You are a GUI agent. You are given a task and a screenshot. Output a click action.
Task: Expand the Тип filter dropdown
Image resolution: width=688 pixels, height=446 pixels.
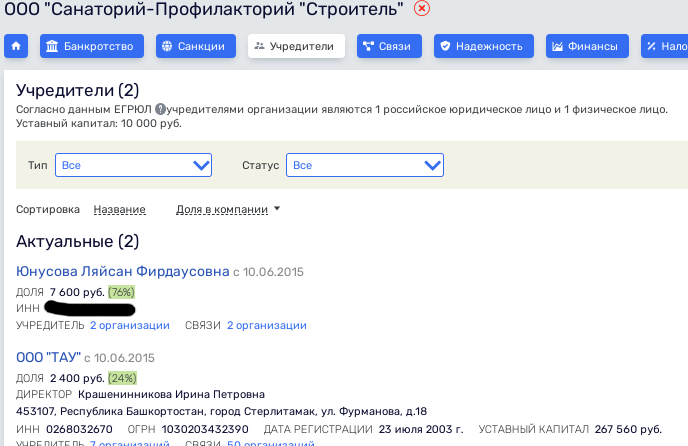[133, 165]
